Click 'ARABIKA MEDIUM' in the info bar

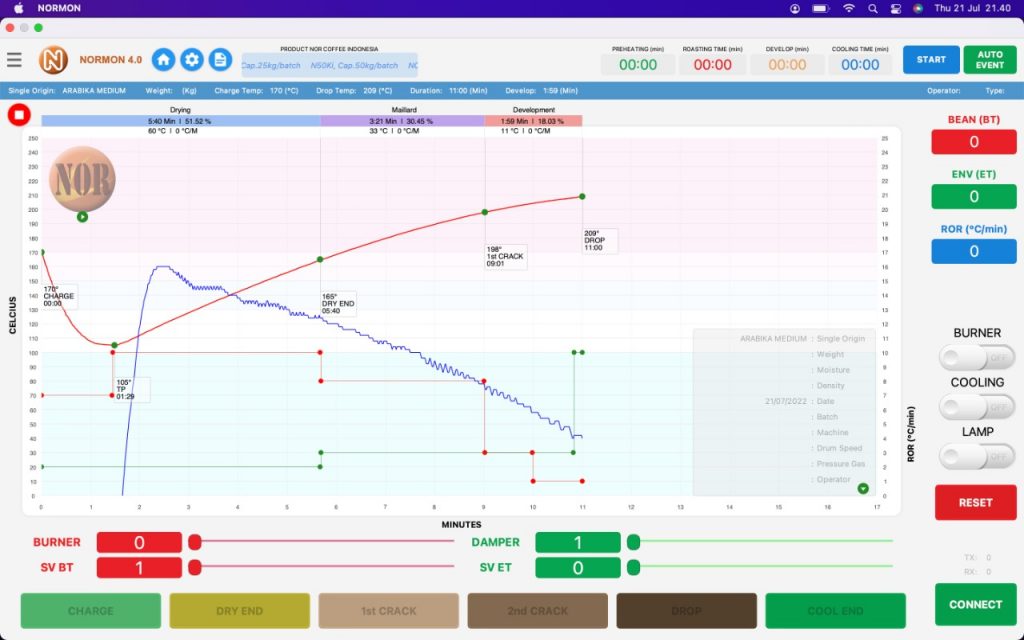click(94, 91)
